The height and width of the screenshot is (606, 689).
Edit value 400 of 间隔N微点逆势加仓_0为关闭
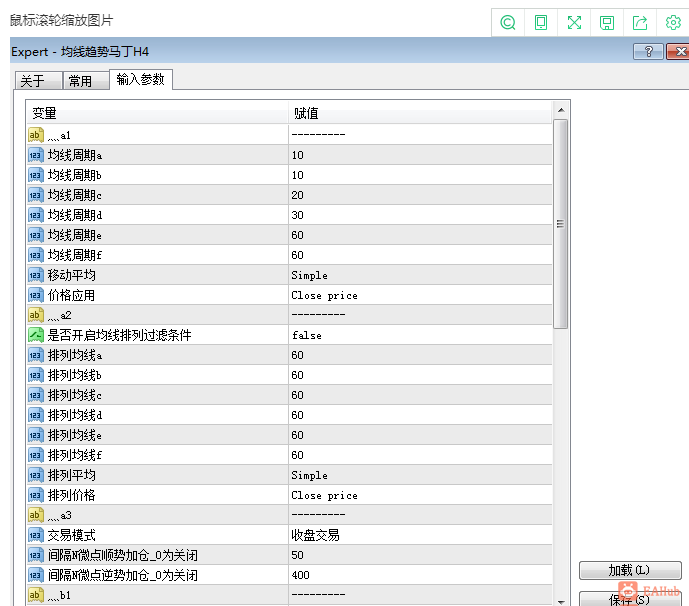pyautogui.click(x=420, y=575)
